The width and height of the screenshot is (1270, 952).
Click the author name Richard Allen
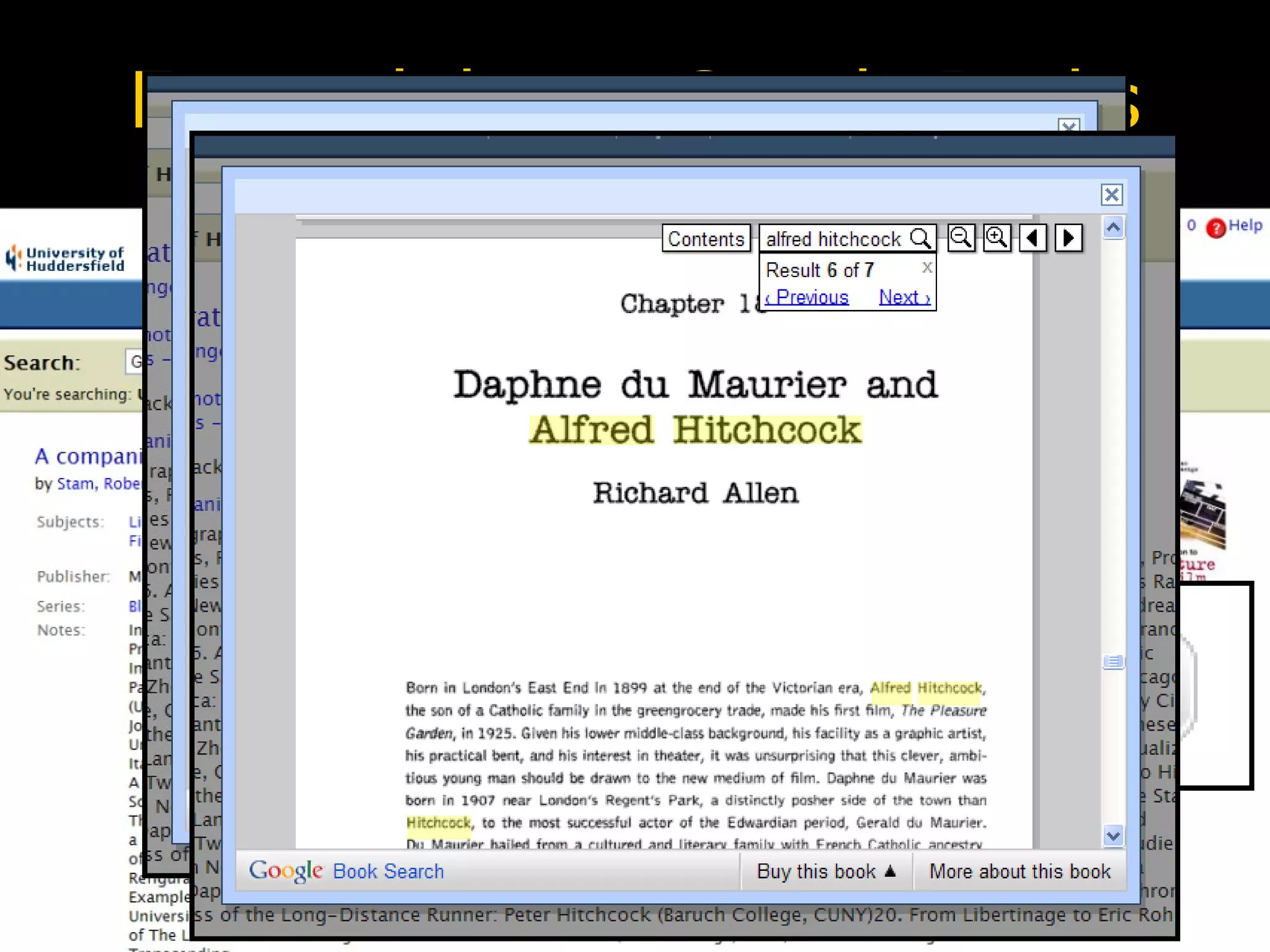tap(695, 493)
